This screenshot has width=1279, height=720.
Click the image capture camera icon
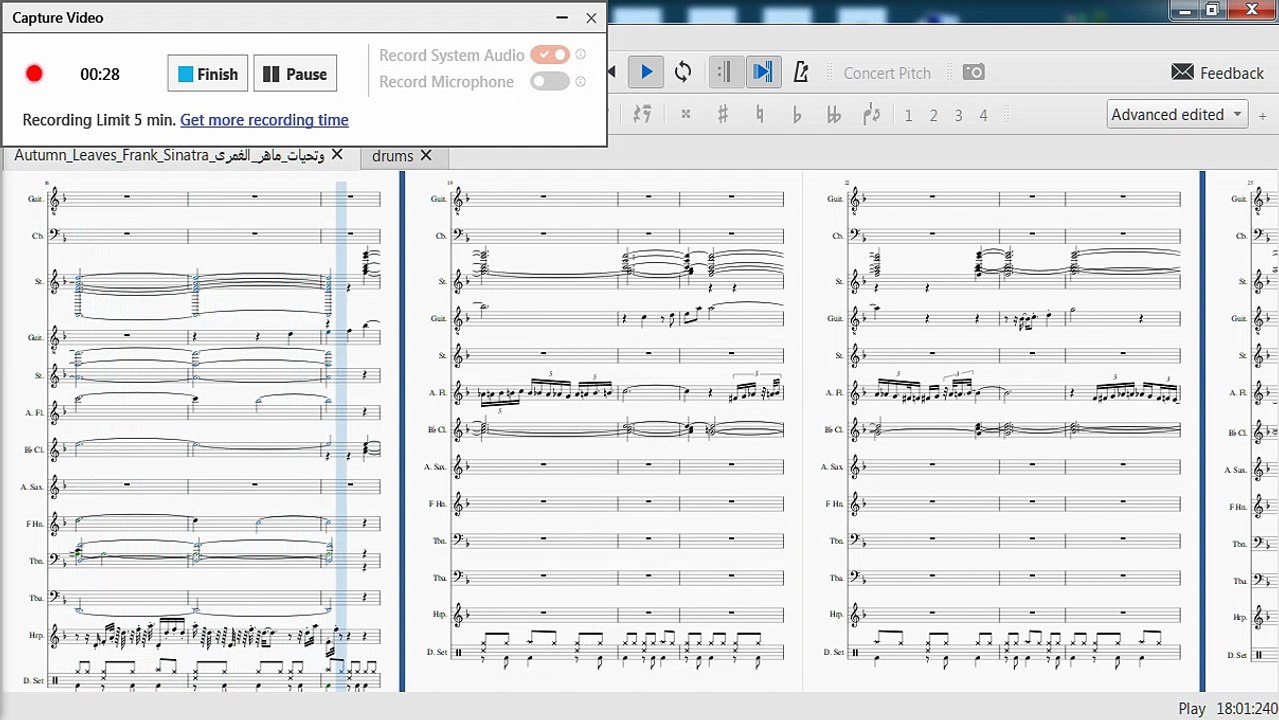click(x=973, y=72)
